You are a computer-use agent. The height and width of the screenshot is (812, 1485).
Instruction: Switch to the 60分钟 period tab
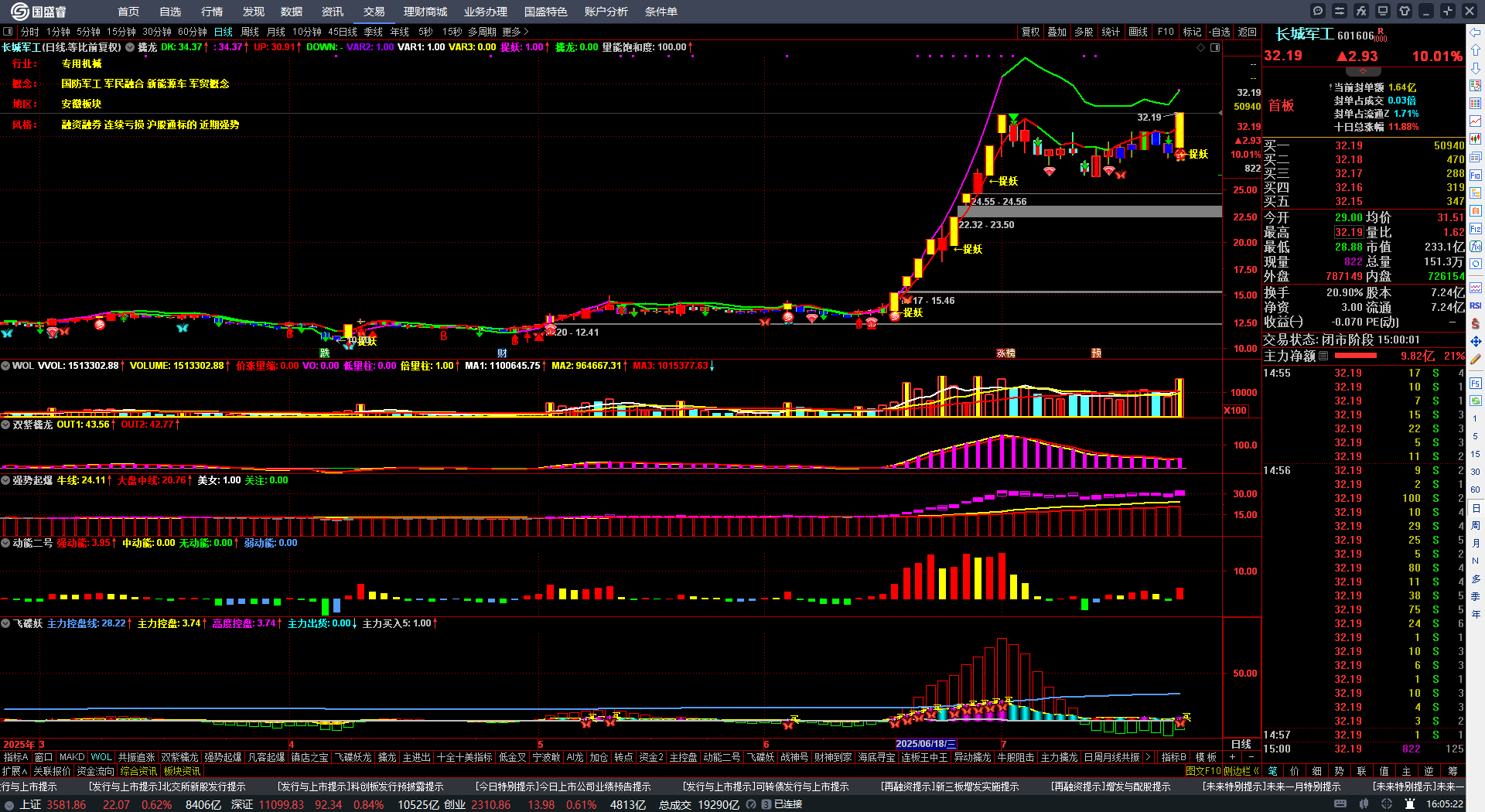[193, 32]
